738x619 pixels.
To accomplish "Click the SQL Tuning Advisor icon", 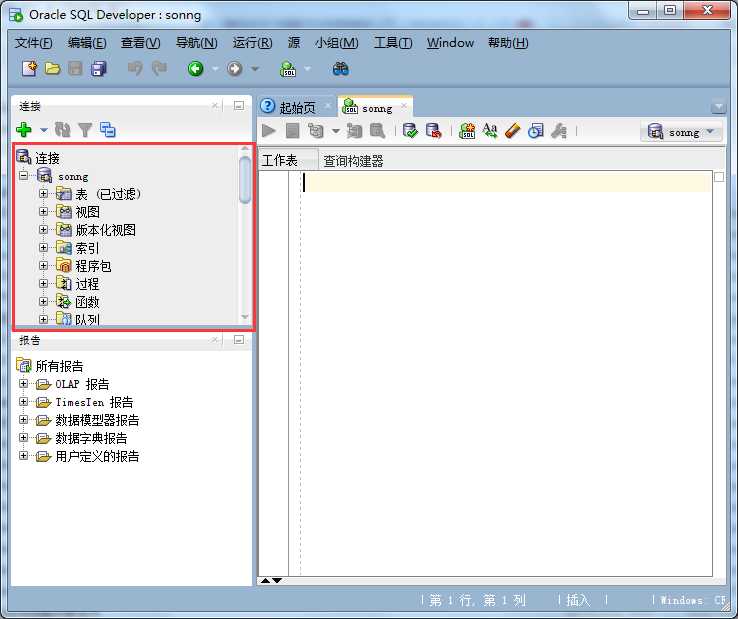I will click(377, 131).
